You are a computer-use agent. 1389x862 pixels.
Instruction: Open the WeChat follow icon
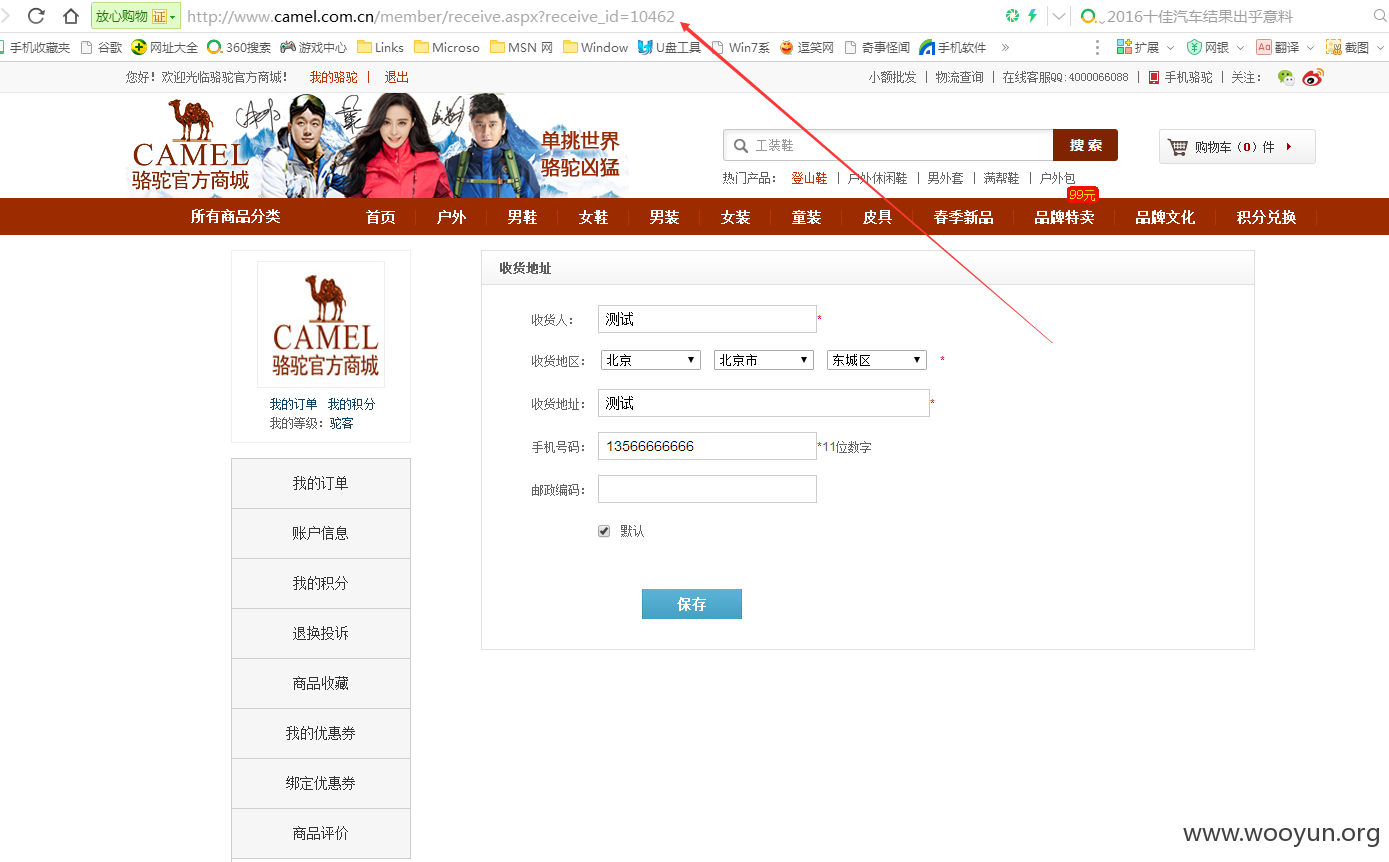[1286, 77]
